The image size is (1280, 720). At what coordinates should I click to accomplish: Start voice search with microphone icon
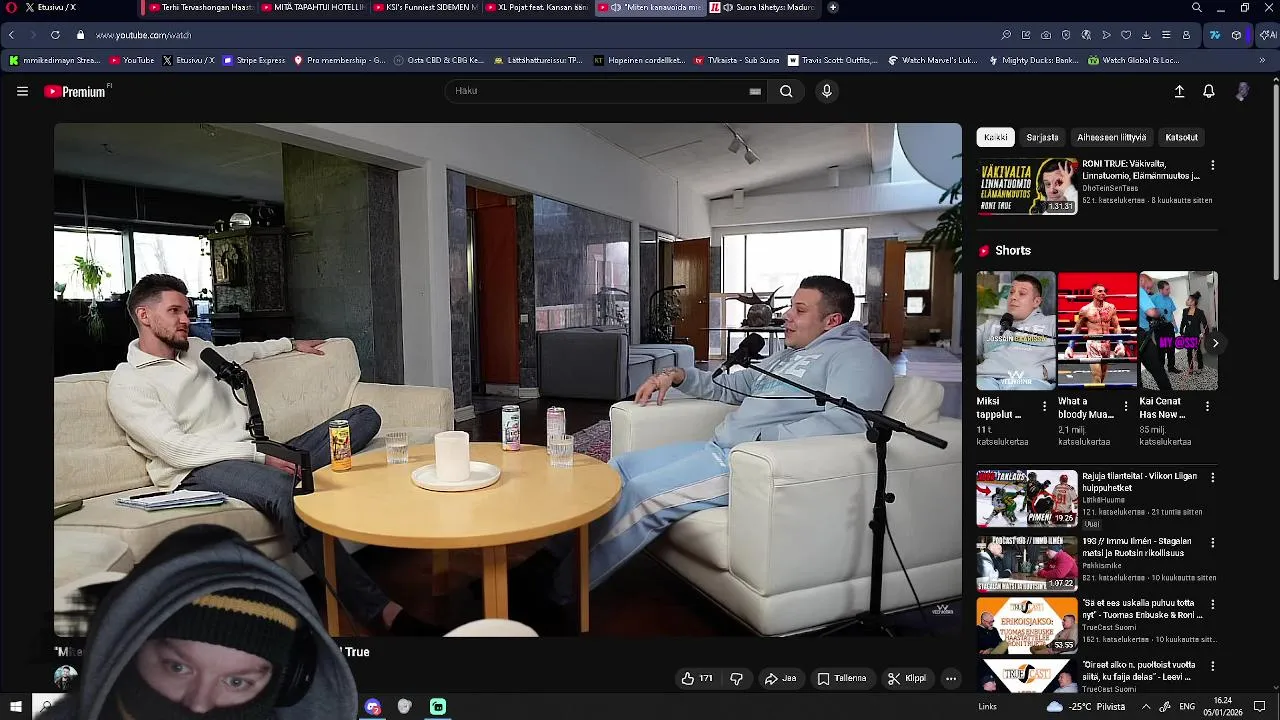[x=826, y=91]
